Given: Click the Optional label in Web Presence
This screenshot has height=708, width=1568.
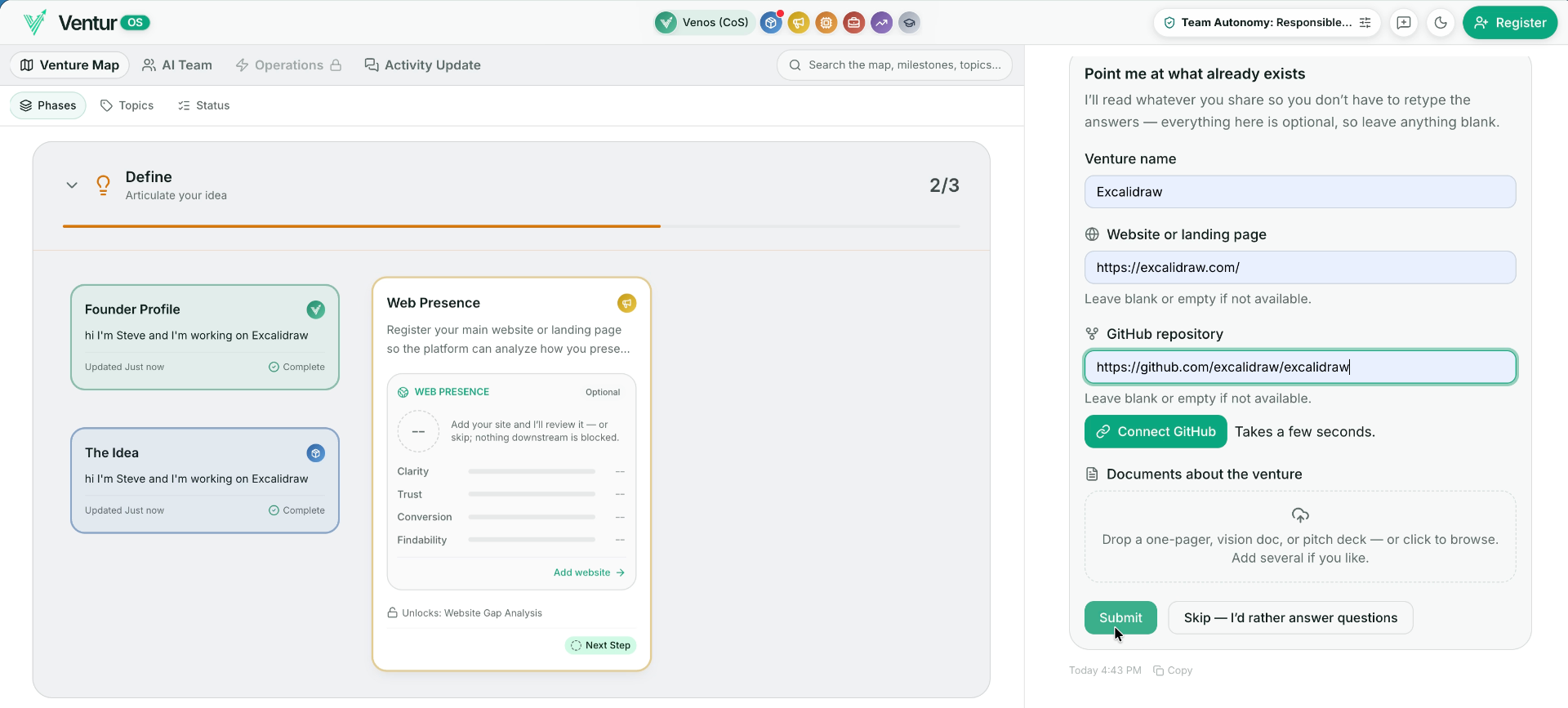Looking at the screenshot, I should point(603,392).
